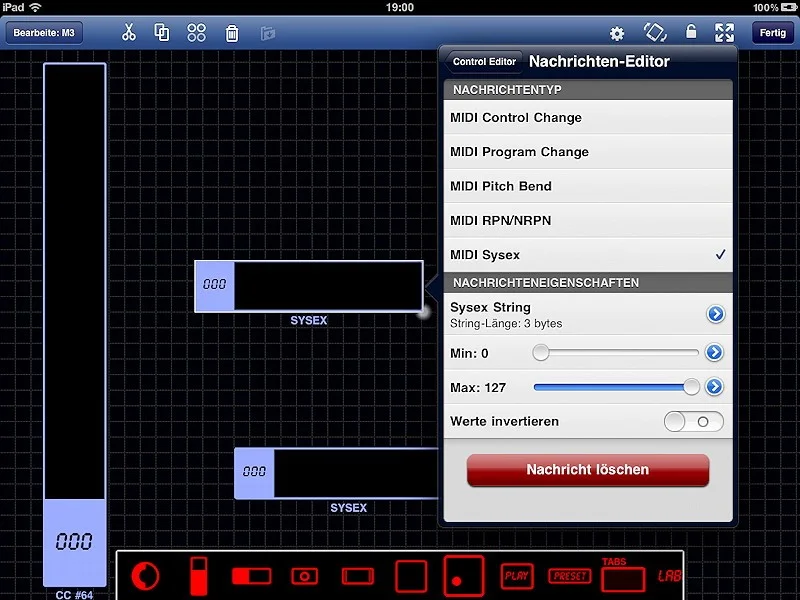Viewport: 800px width, 600px height.
Task: Select the checked MIDI Sysex message type
Action: click(588, 255)
